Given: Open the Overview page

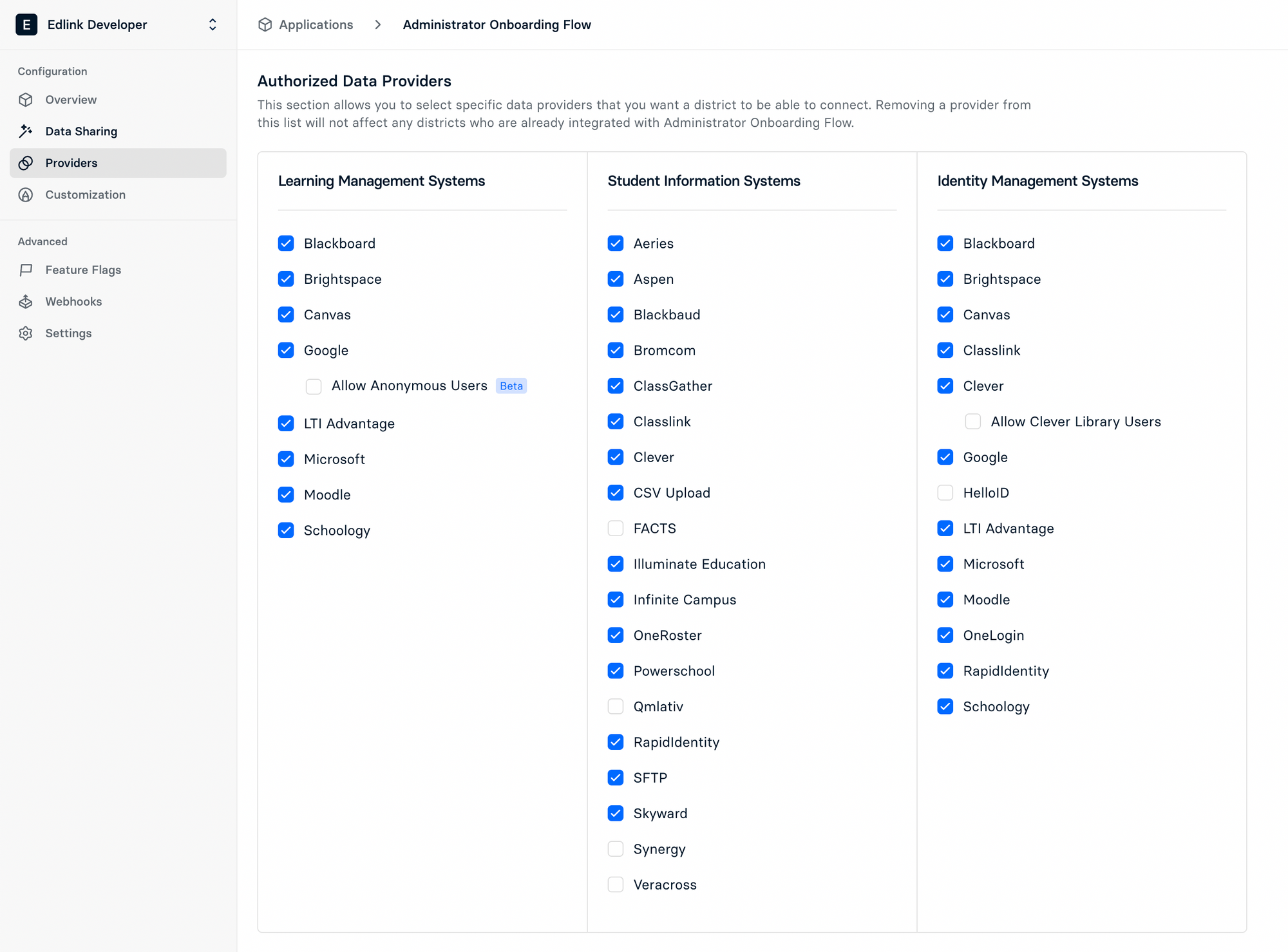Looking at the screenshot, I should pyautogui.click(x=118, y=100).
